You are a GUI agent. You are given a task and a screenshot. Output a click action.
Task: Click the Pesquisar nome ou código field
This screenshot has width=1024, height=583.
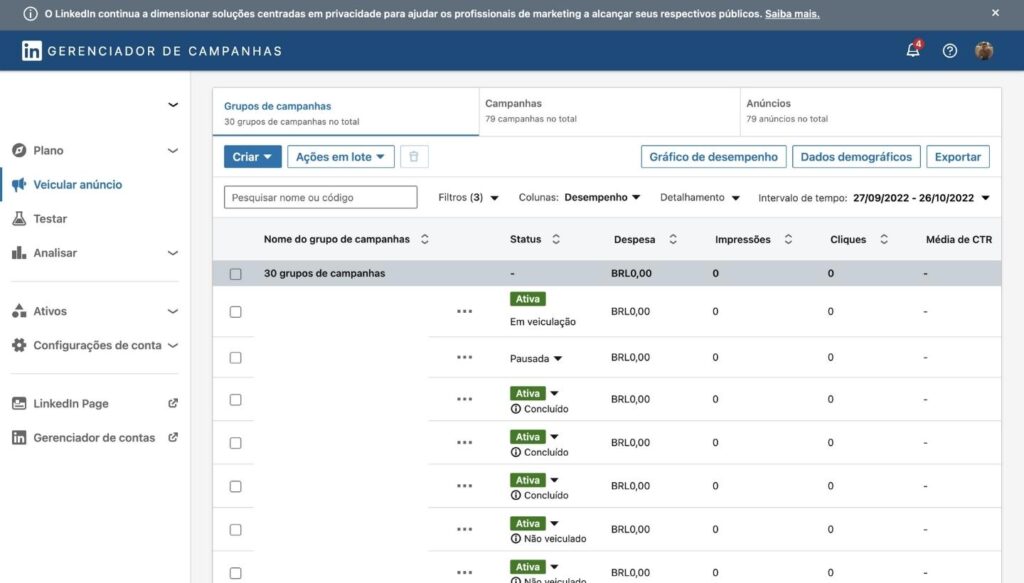[x=320, y=198]
